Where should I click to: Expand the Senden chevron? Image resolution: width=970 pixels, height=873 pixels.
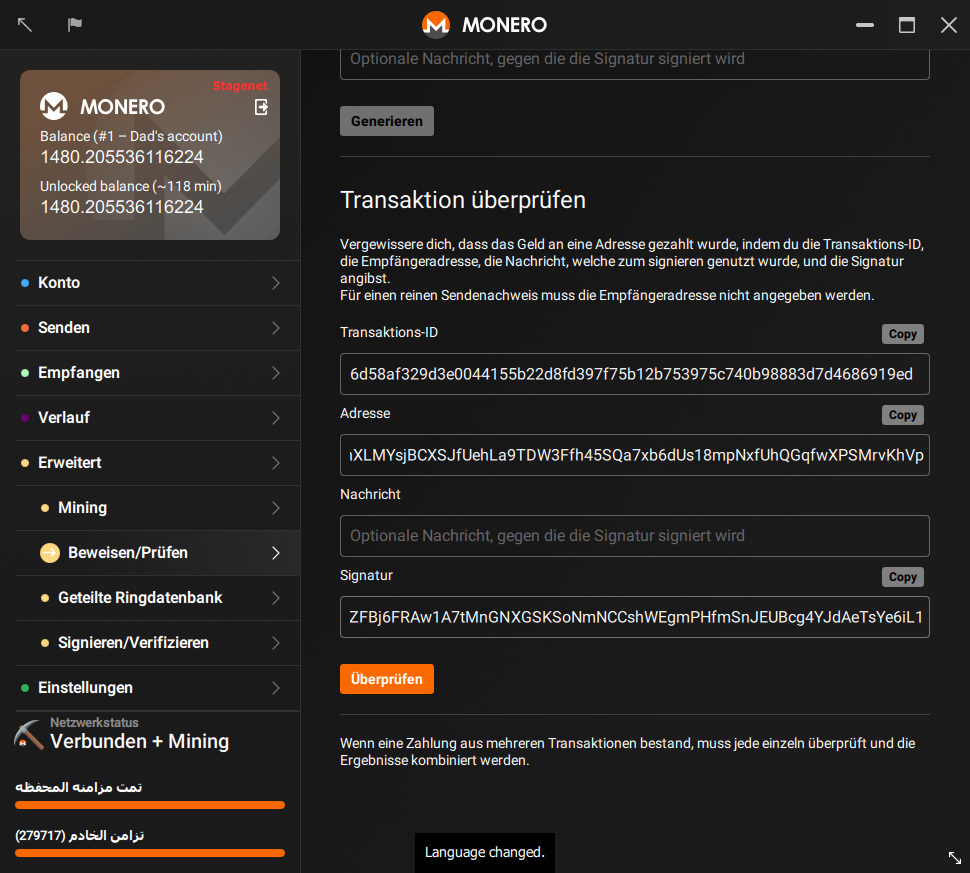coord(276,328)
